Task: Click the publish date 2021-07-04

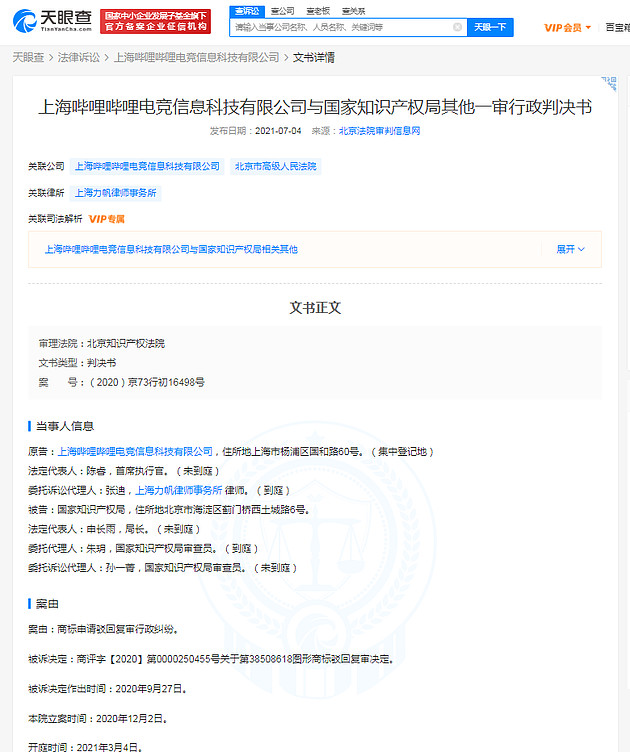Action: click(x=278, y=131)
